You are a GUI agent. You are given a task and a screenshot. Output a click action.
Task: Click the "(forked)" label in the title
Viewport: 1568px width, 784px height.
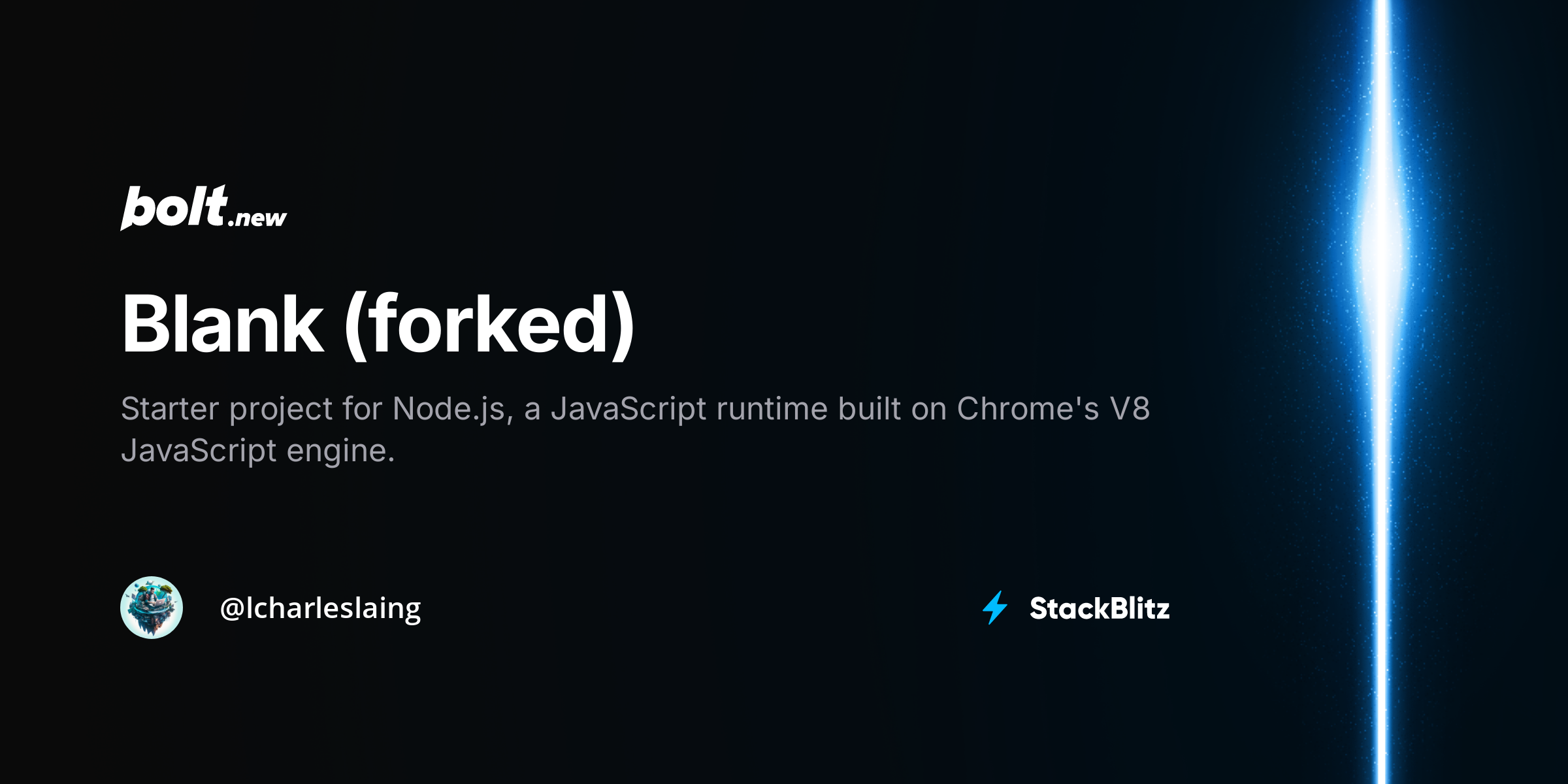[489, 324]
